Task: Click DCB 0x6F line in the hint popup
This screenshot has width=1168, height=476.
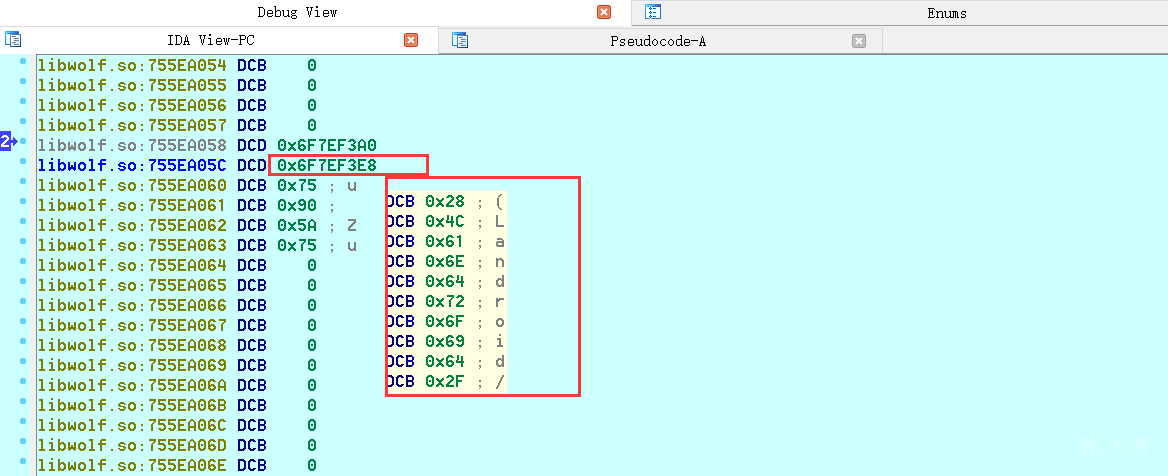Action: pos(446,322)
